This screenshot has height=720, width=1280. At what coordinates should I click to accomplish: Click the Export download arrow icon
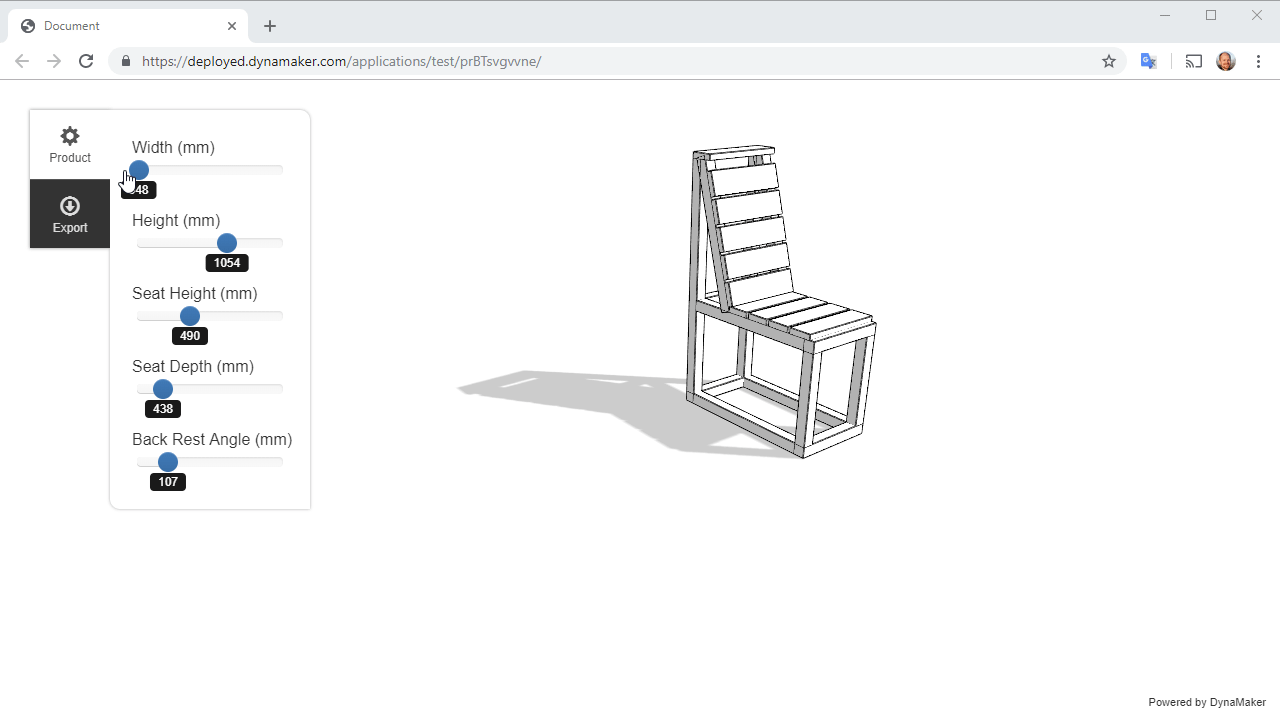(x=70, y=206)
